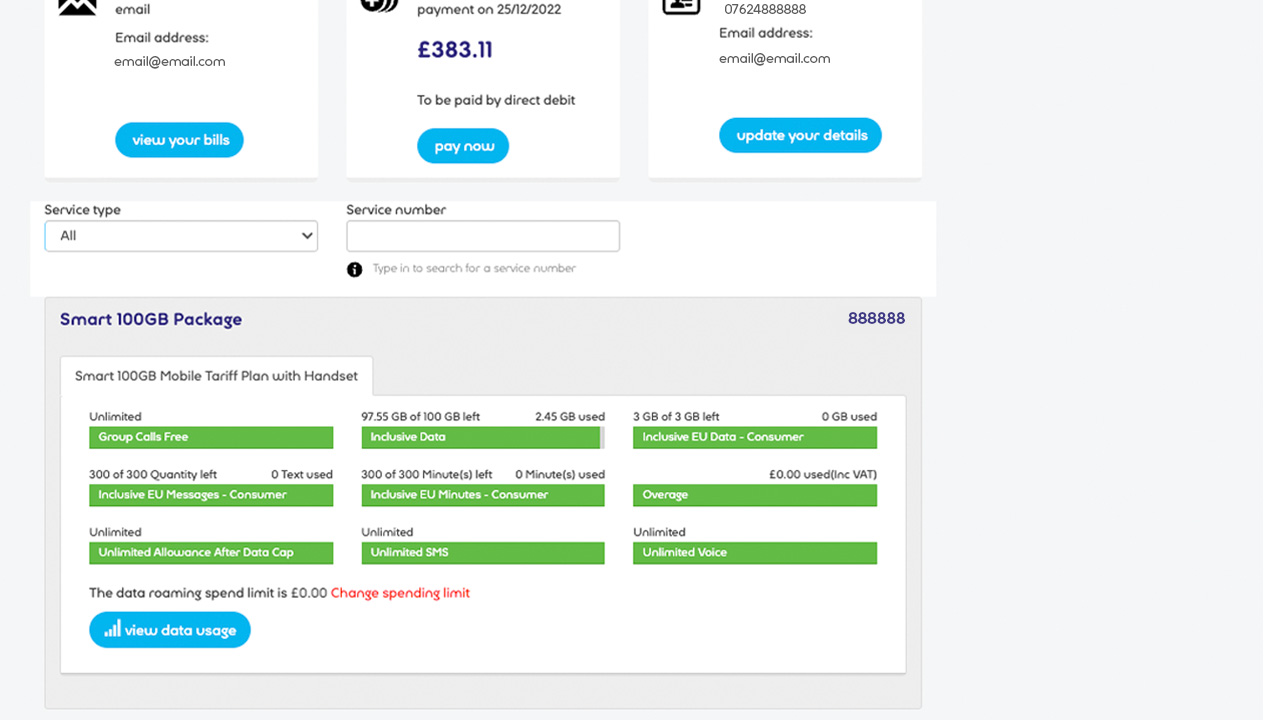Click the contact card icon
The width and height of the screenshot is (1280, 720).
pyautogui.click(x=681, y=6)
